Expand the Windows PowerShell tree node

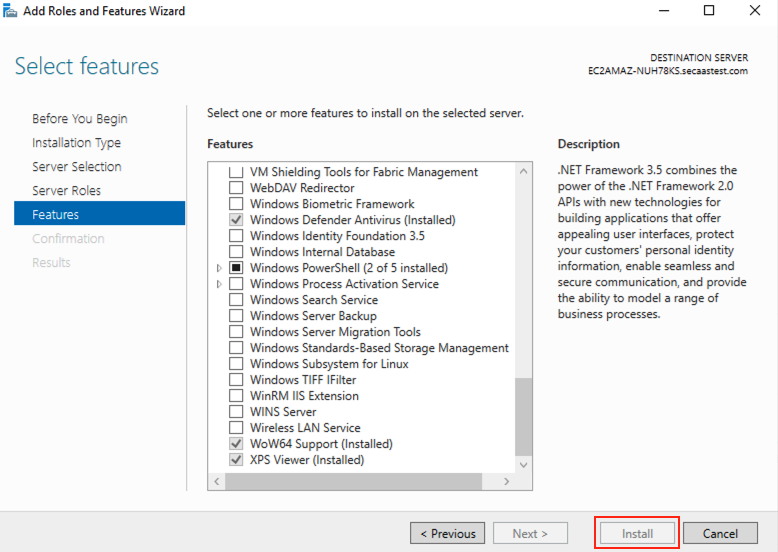[x=219, y=268]
